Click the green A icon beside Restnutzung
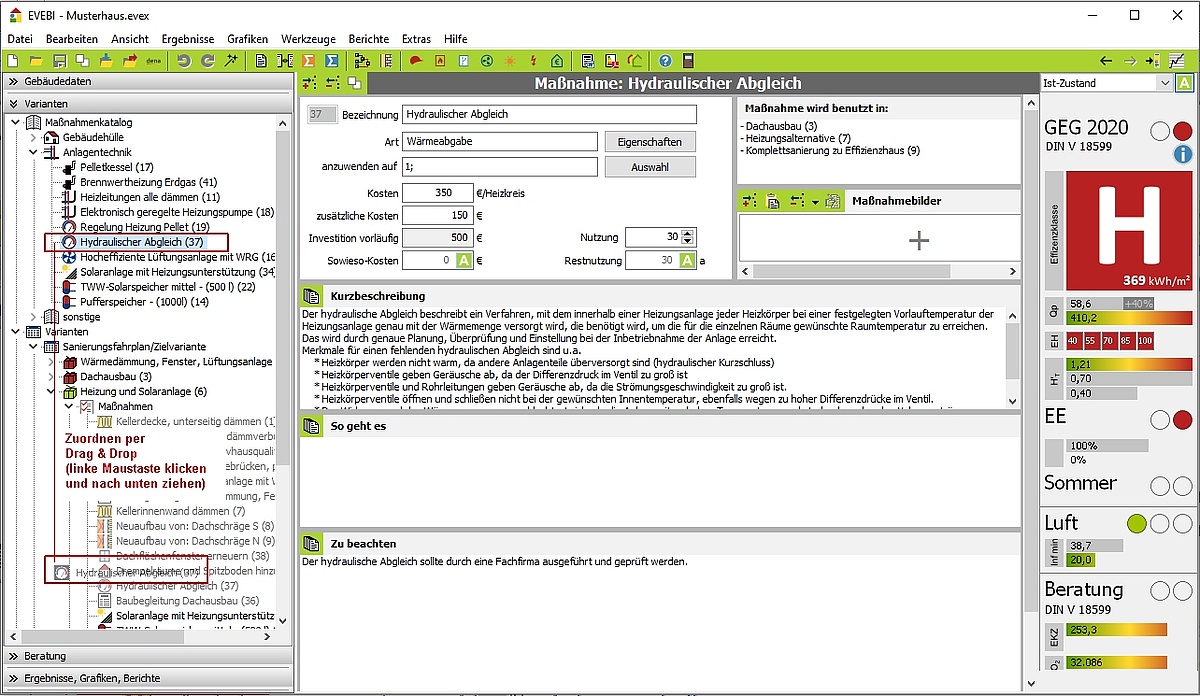The height and width of the screenshot is (696, 1200). tap(687, 261)
